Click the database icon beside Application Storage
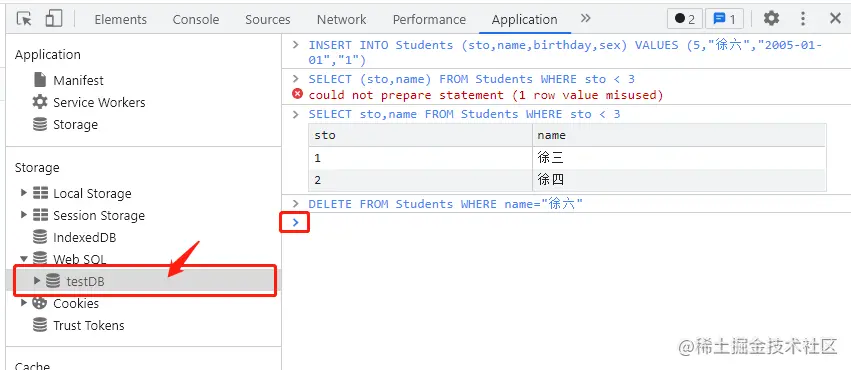Viewport: 851px width, 370px height. tap(40, 124)
